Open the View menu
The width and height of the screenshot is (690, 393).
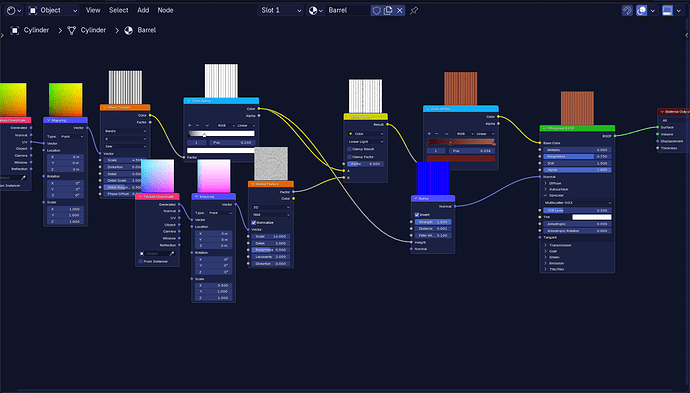(93, 10)
